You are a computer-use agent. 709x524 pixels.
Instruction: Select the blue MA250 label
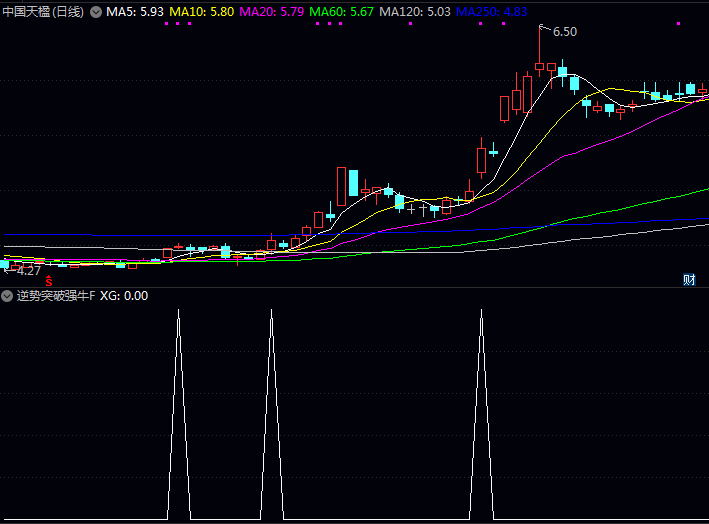tap(491, 12)
